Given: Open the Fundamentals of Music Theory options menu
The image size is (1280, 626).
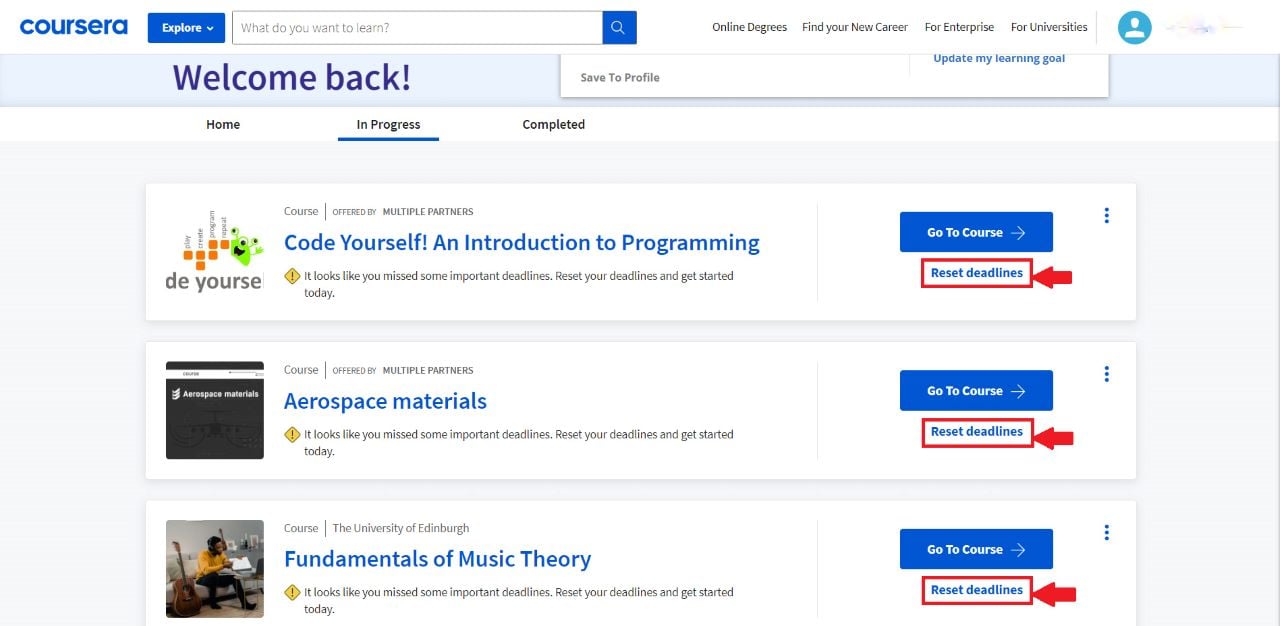Looking at the screenshot, I should pos(1106,532).
